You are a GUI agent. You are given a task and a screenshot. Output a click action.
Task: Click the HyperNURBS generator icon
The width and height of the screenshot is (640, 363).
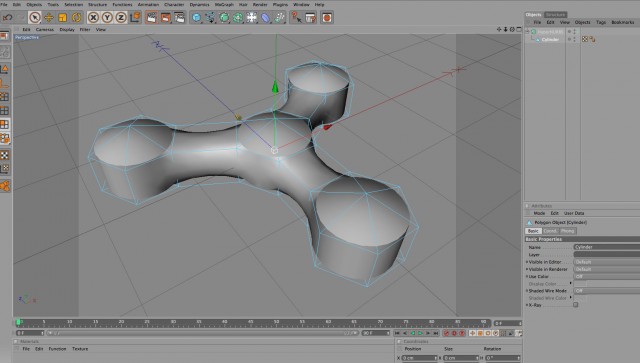click(x=224, y=18)
